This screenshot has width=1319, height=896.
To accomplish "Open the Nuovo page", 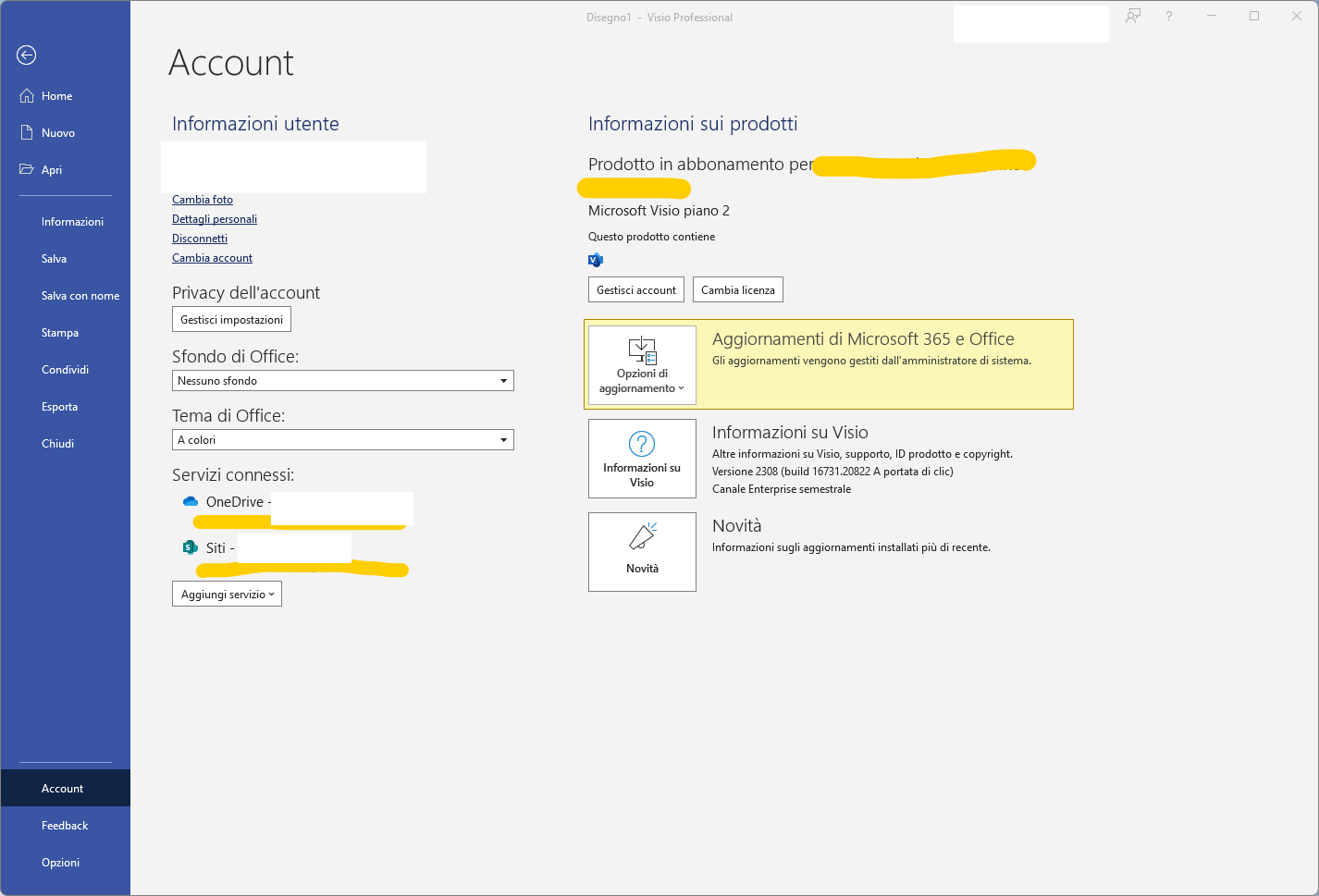I will click(x=66, y=133).
